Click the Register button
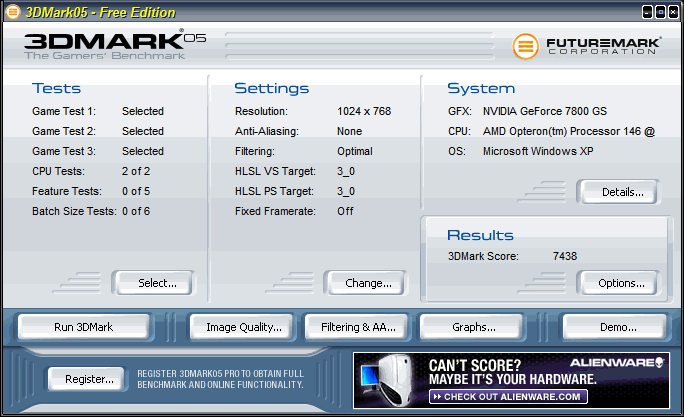 coord(86,379)
